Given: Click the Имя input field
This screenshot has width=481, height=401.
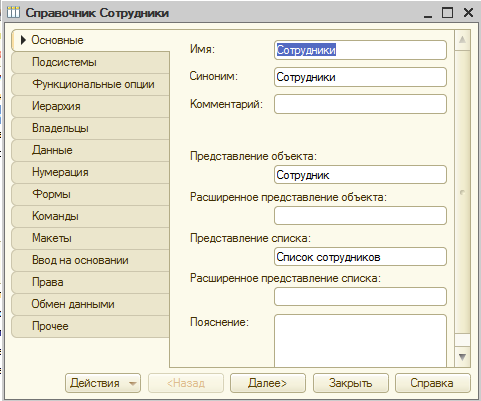Looking at the screenshot, I should [x=360, y=50].
